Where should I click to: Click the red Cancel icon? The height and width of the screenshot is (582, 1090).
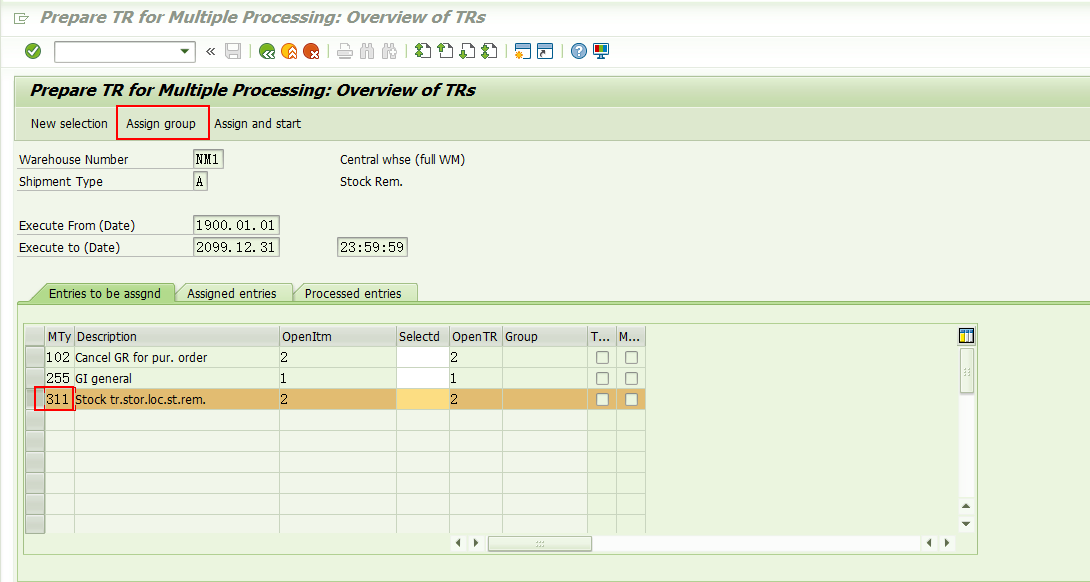click(311, 51)
